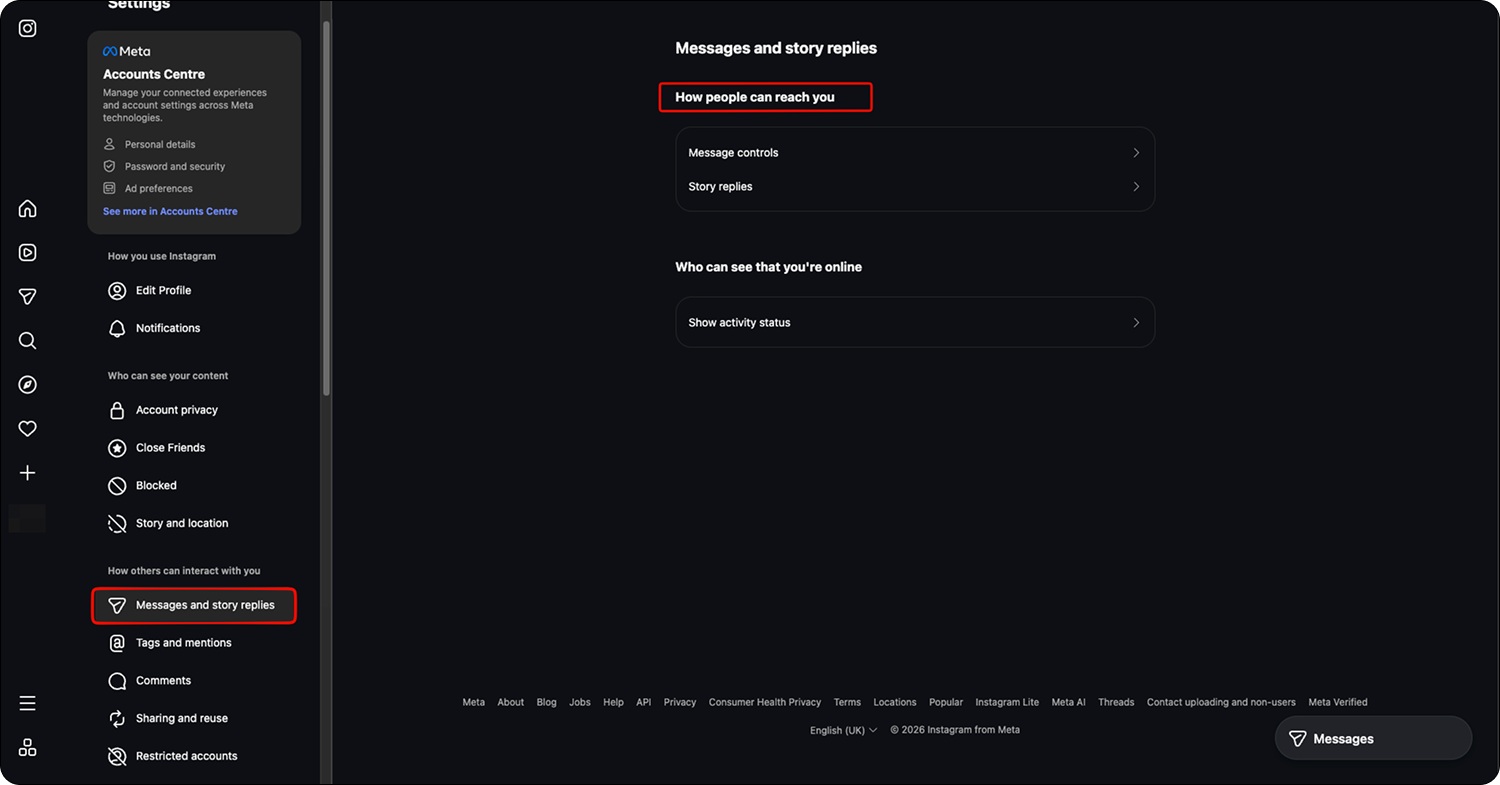This screenshot has width=1500, height=785.
Task: Open direct messages paper-plane icon in rail
Action: click(x=28, y=297)
